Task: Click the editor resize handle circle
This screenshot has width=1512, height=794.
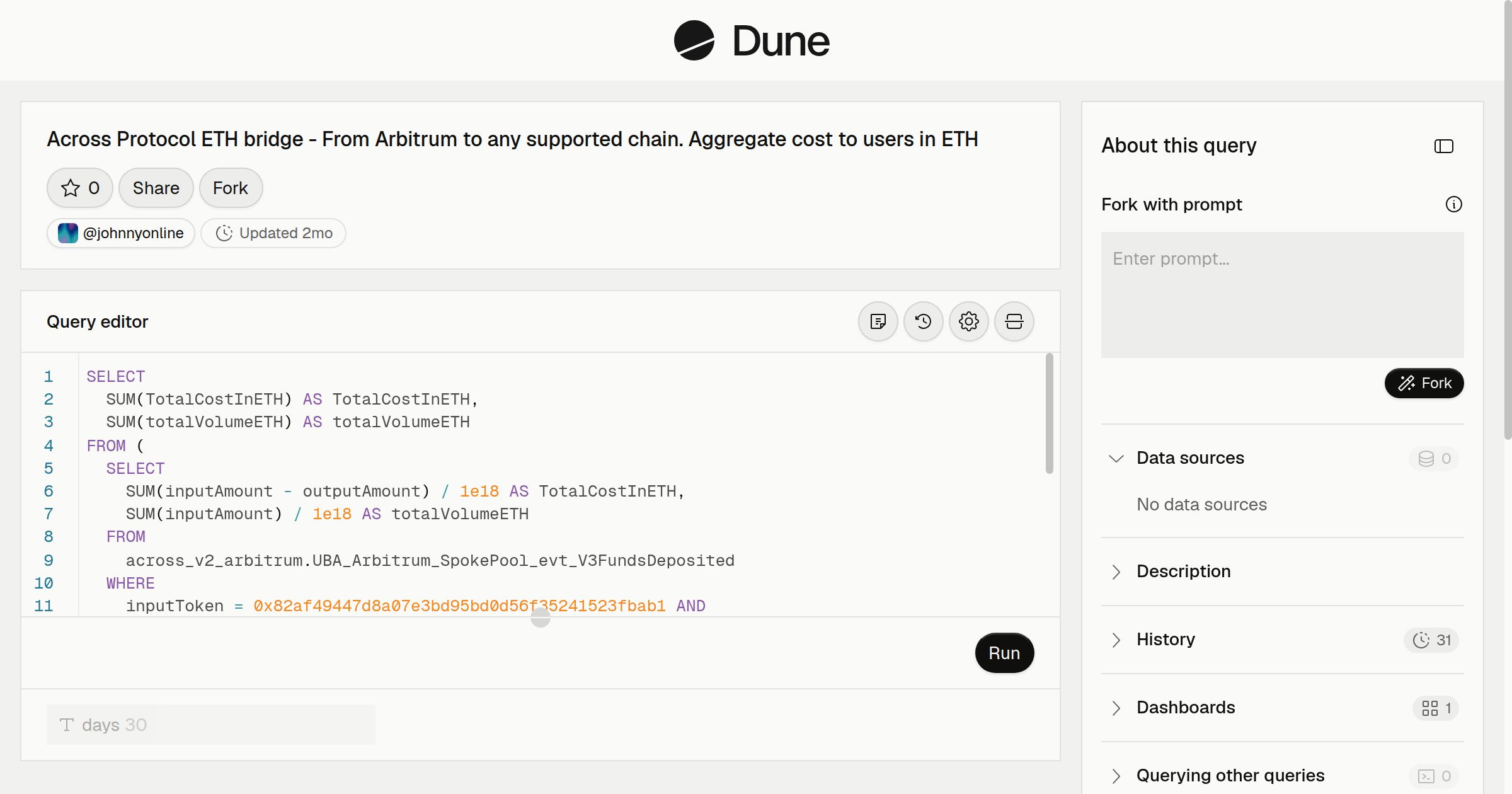Action: 541,618
